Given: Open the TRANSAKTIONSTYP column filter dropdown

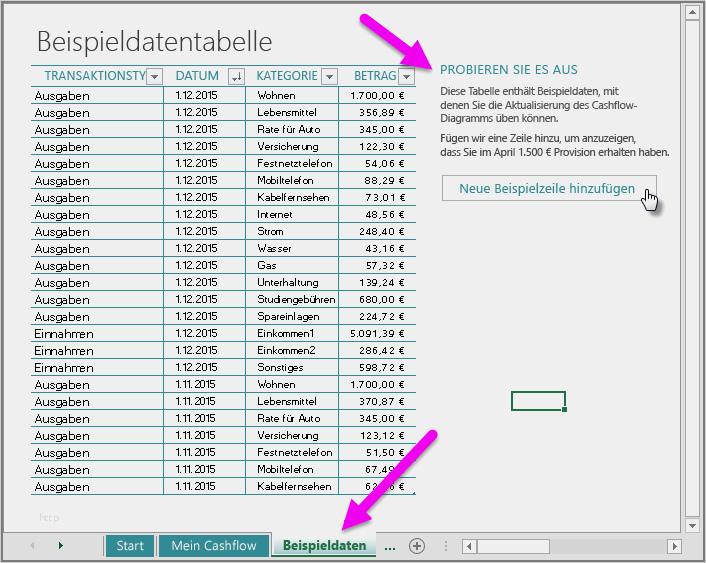Looking at the screenshot, I should (153, 76).
